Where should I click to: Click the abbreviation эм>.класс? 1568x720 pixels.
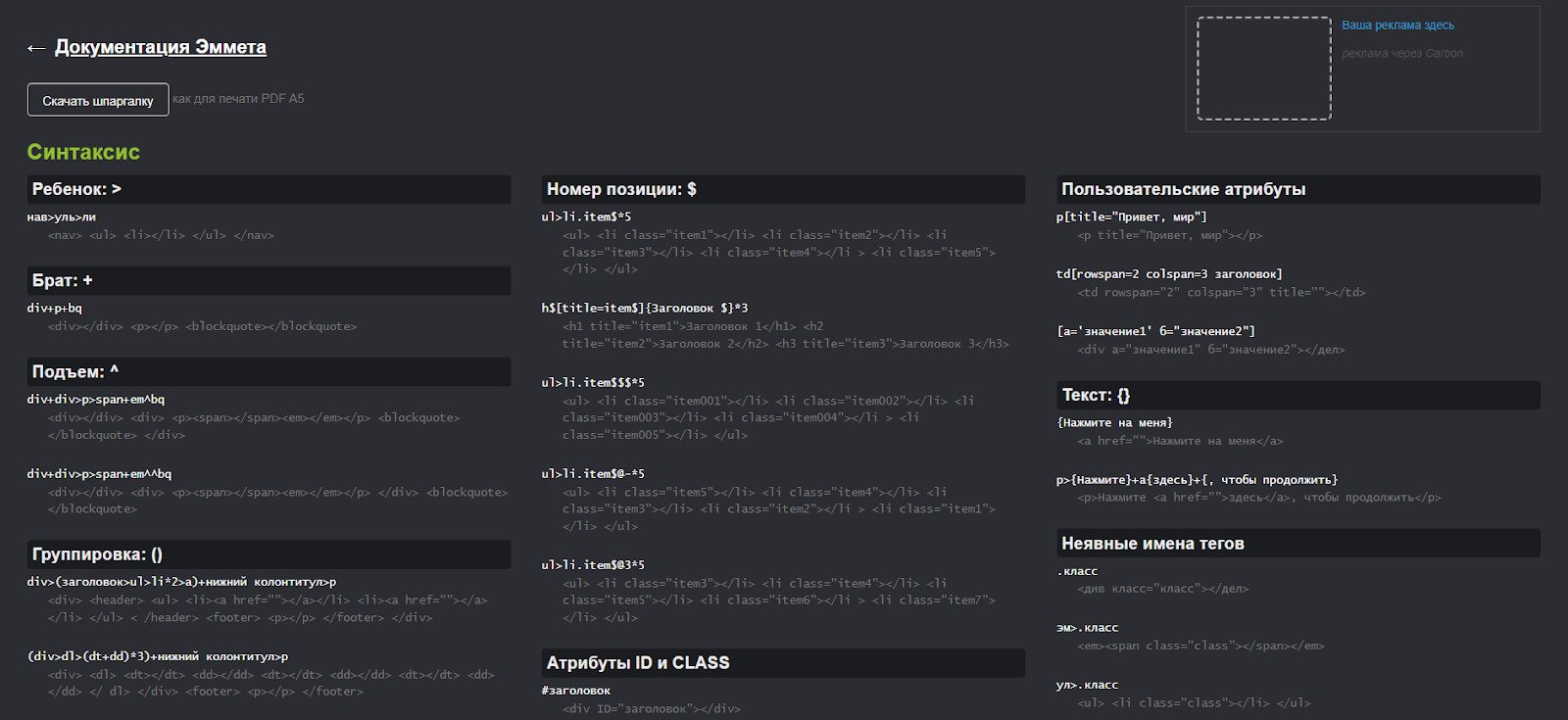pyautogui.click(x=1087, y=628)
